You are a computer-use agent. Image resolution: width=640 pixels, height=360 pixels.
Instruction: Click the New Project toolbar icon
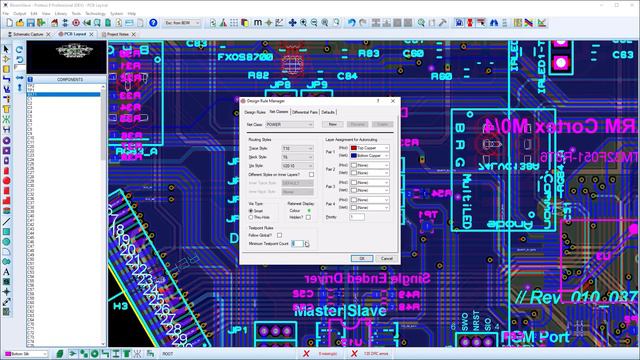[x=9, y=23]
